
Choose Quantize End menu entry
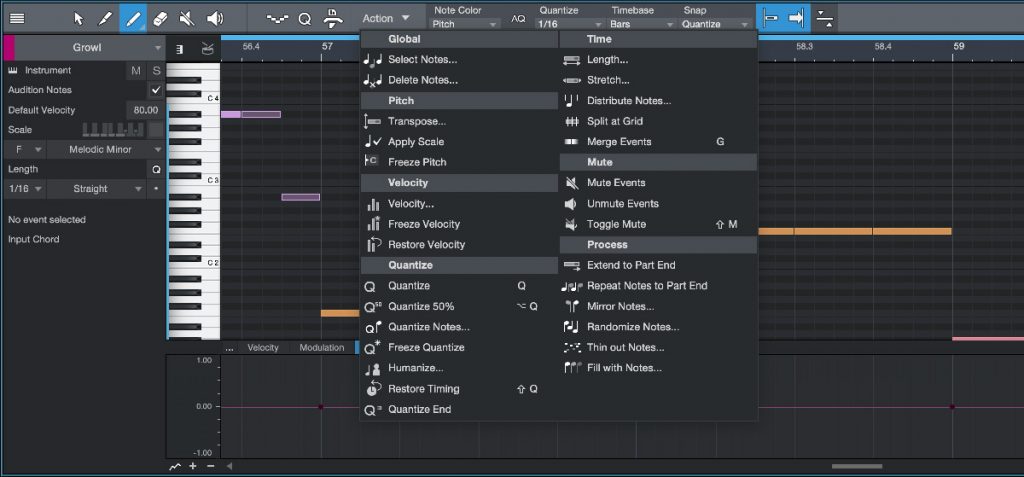pyautogui.click(x=459, y=410)
